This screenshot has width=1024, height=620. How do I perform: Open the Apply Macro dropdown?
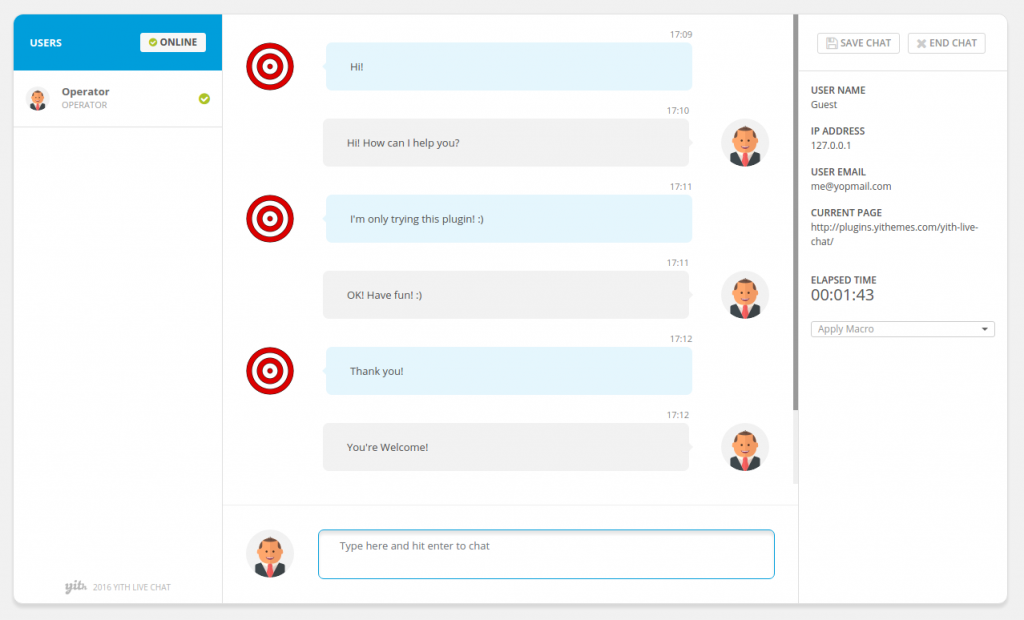(x=903, y=329)
